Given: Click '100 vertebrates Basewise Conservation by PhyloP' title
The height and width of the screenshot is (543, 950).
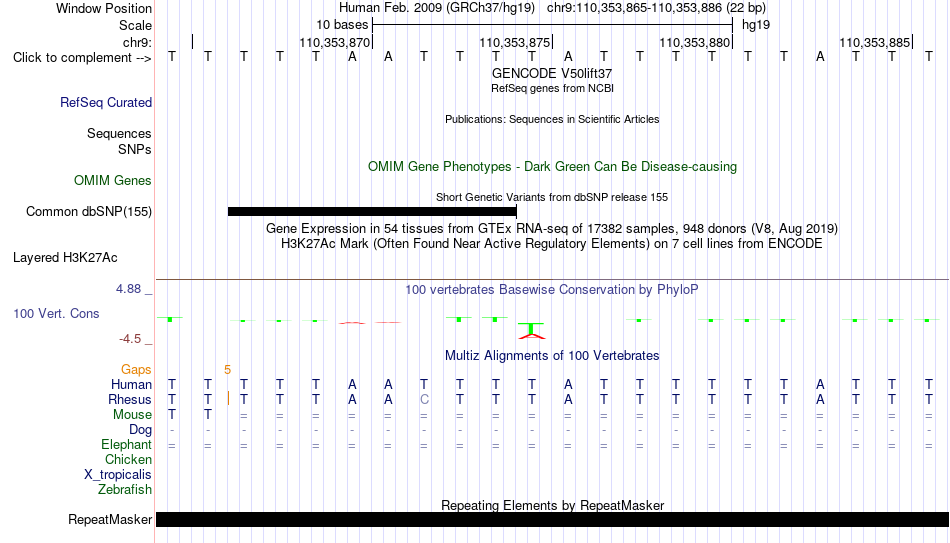Looking at the screenshot, I should (552, 290).
